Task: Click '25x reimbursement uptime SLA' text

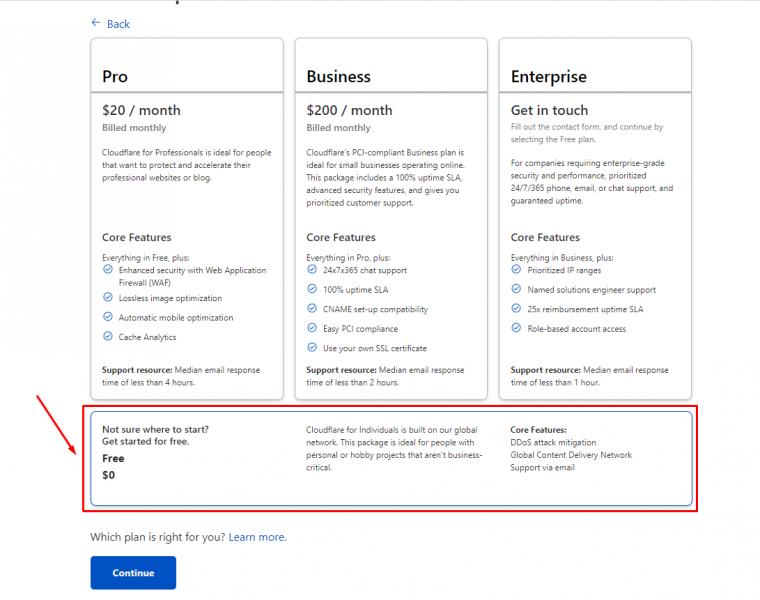Action: pyautogui.click(x=585, y=309)
